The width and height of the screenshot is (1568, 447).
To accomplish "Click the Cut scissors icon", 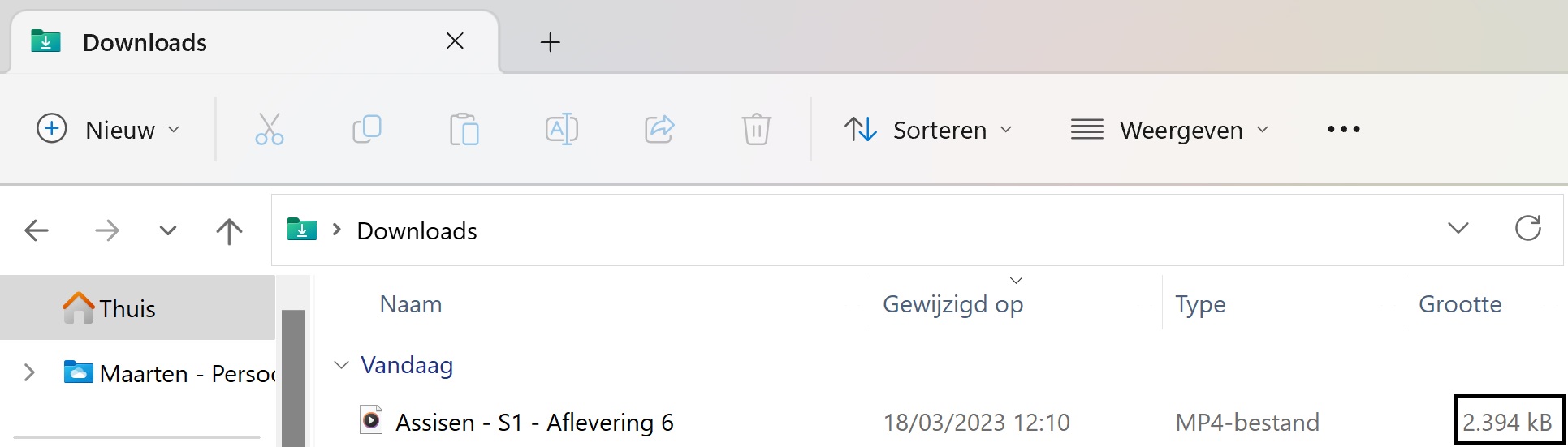I will click(269, 129).
